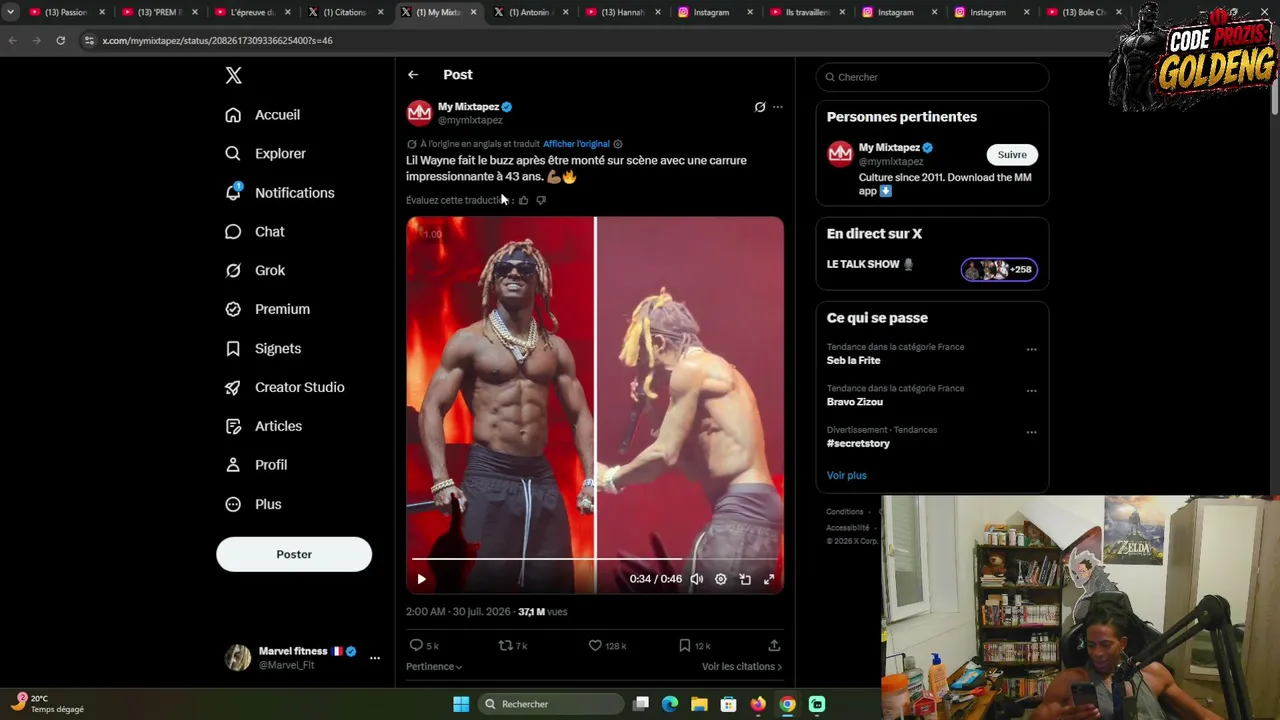Mute the video with the speaker icon
The width and height of the screenshot is (1280, 720).
pos(696,579)
